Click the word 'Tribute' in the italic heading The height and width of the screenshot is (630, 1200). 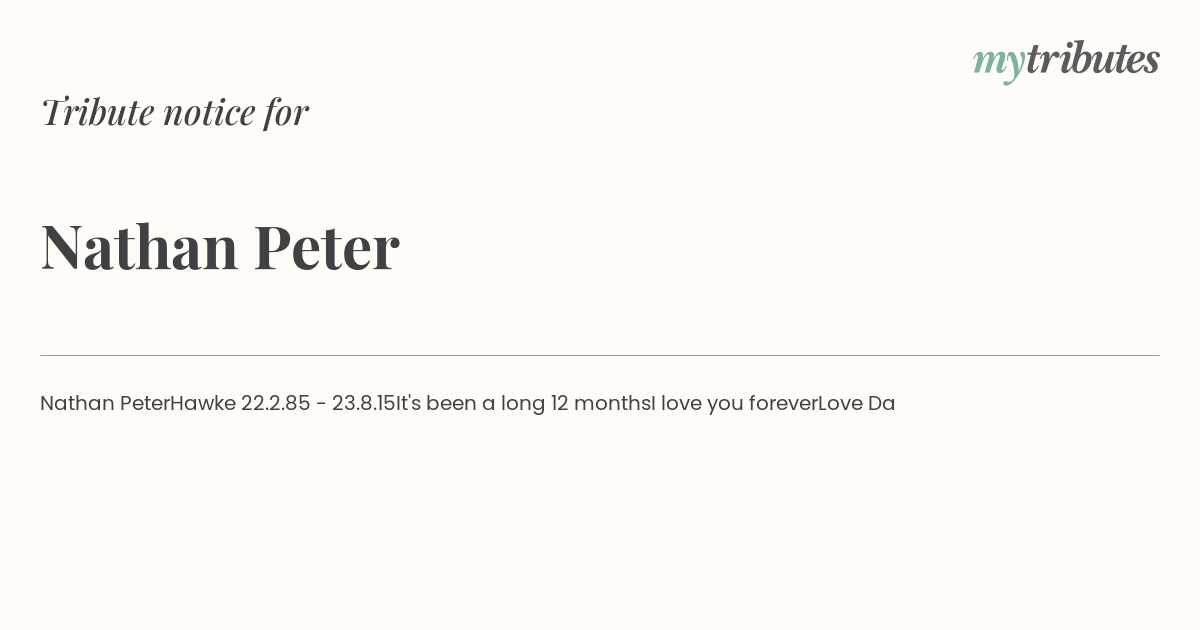97,112
